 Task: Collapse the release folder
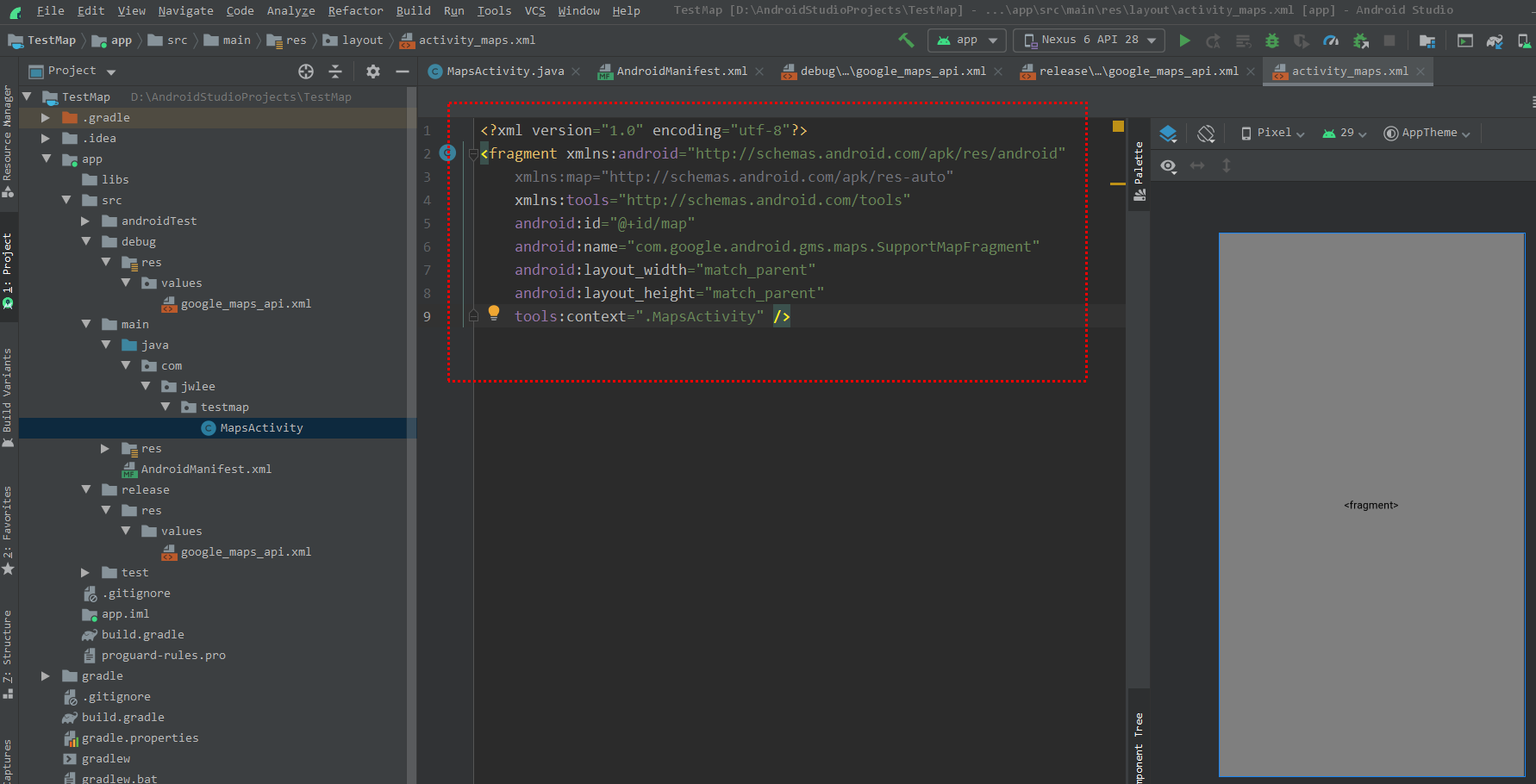point(86,490)
